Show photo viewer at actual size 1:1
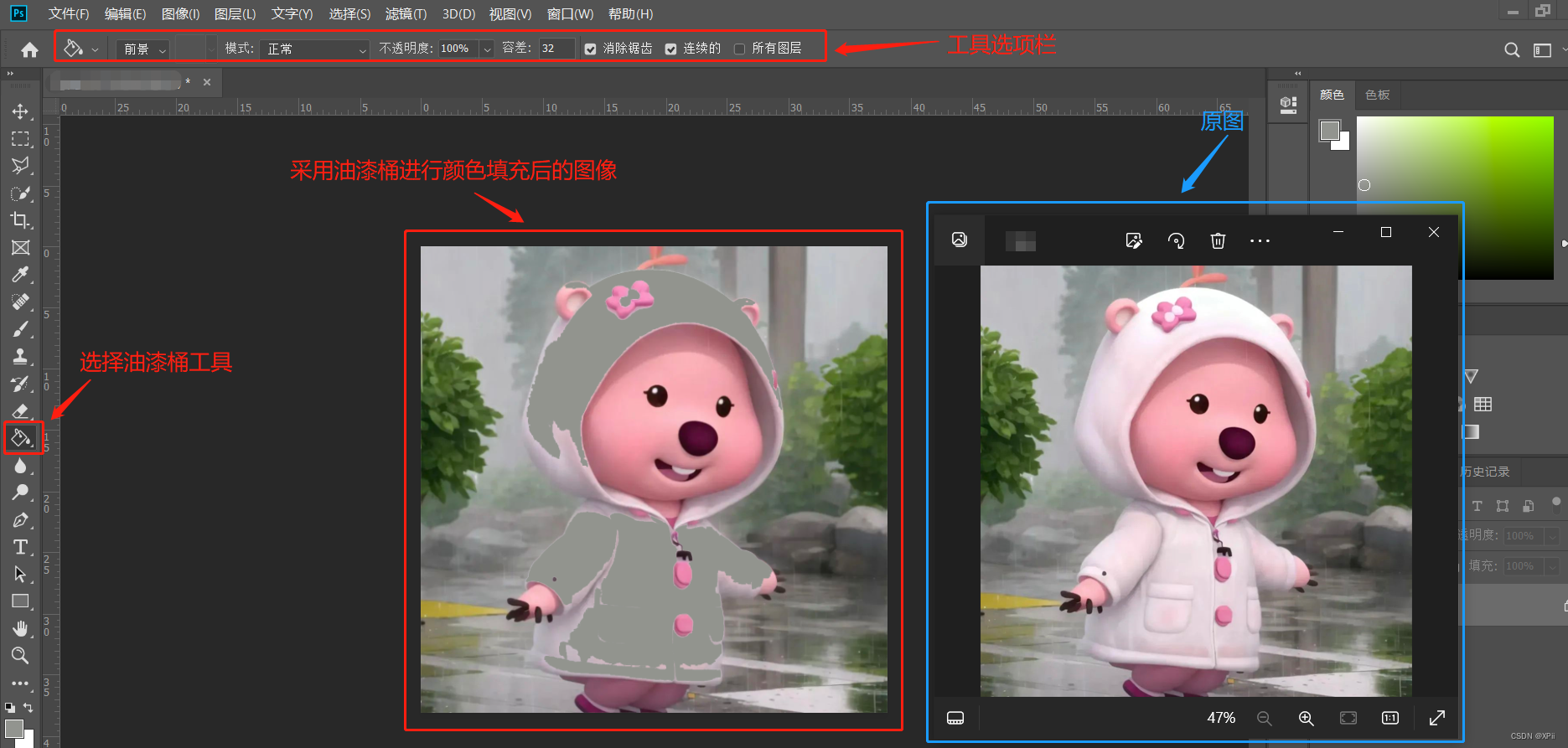 [1389, 718]
